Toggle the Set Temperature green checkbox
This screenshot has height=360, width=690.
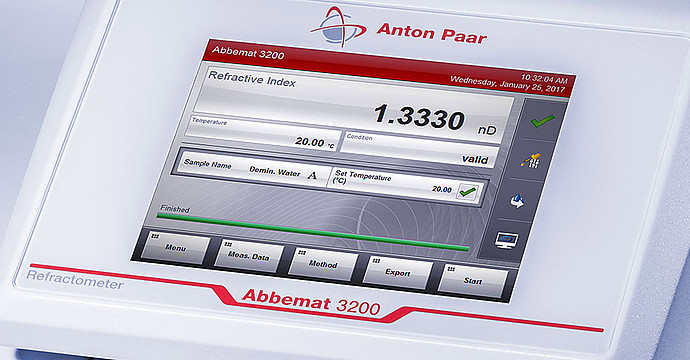click(467, 192)
